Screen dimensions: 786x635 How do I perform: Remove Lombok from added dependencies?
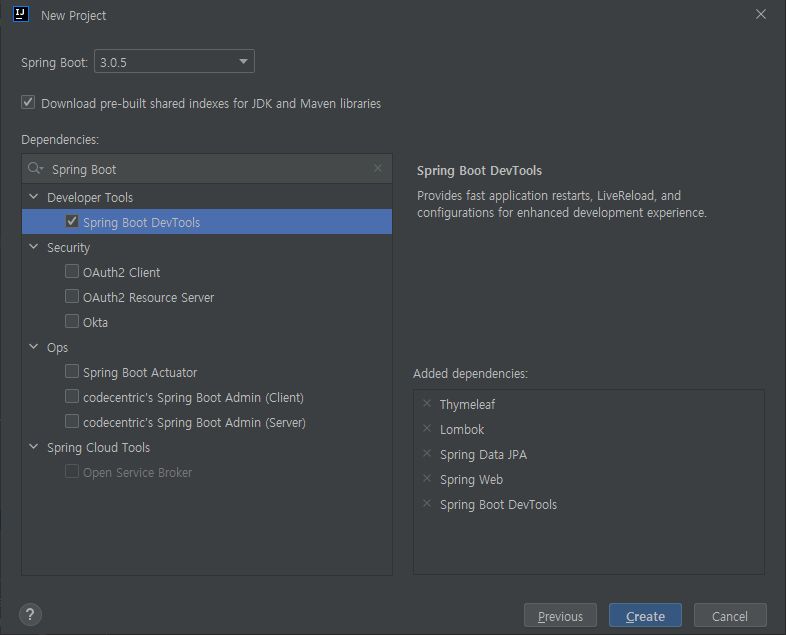click(x=427, y=429)
